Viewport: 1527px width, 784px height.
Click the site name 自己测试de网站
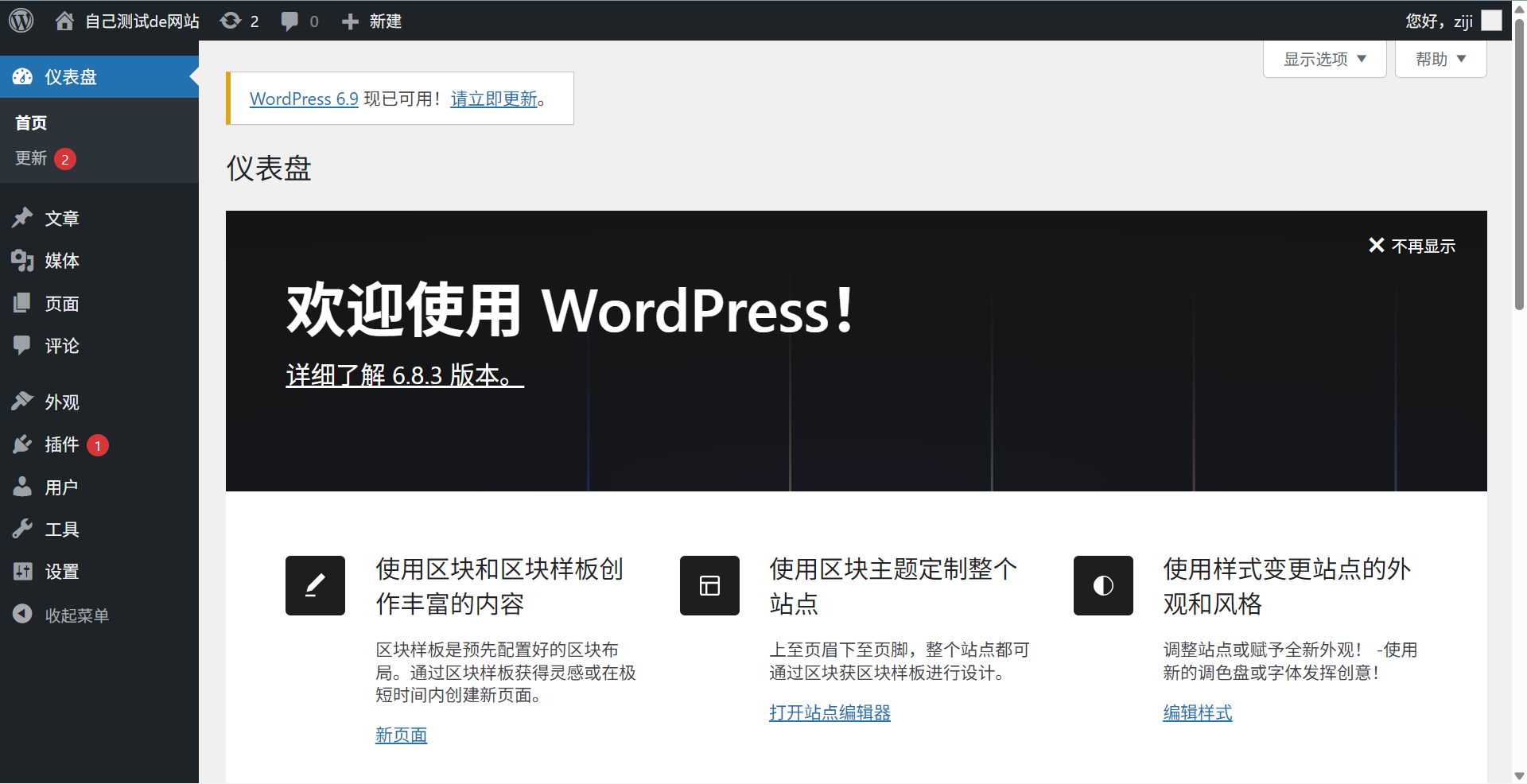click(142, 21)
